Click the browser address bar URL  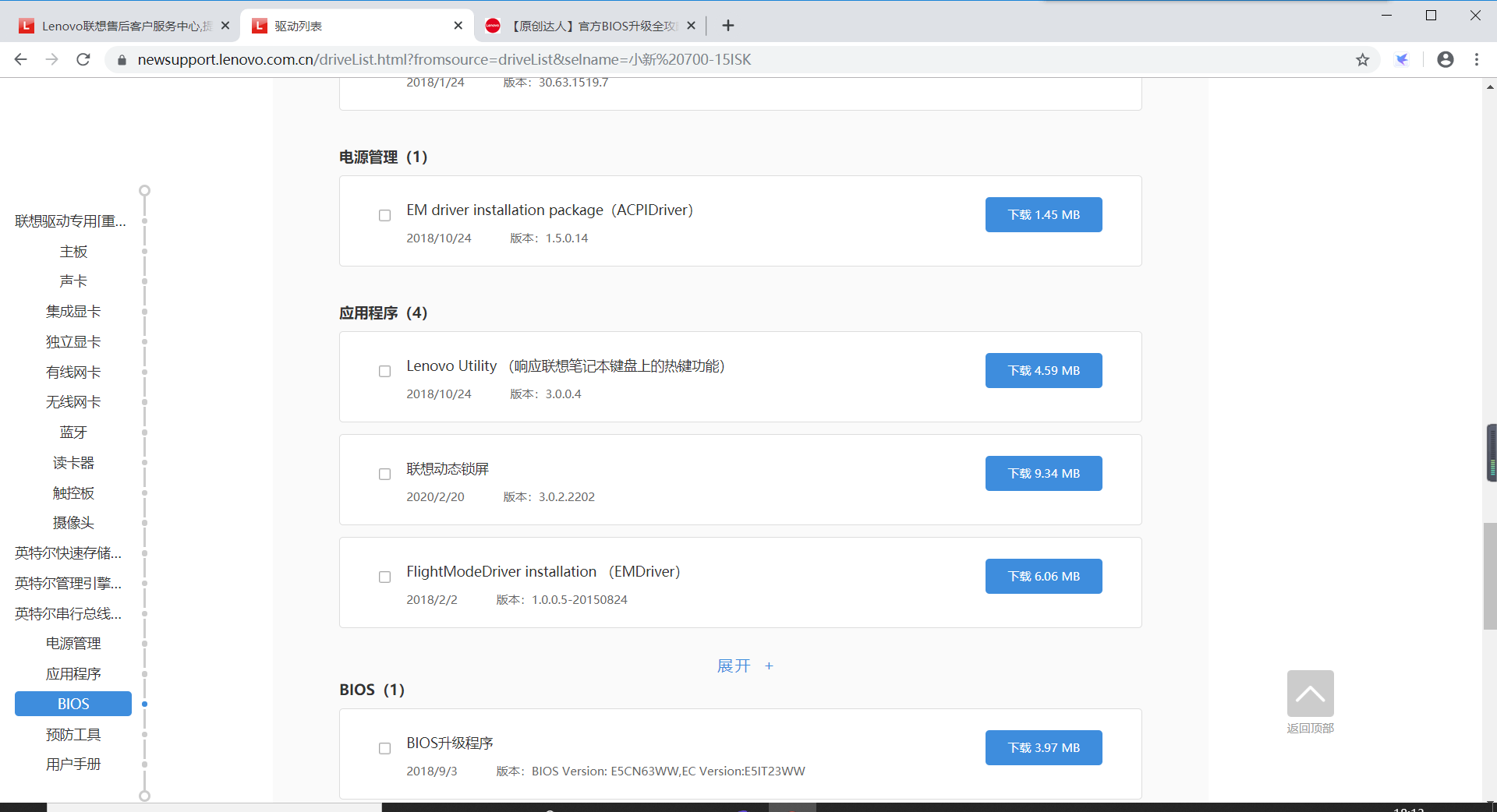tap(444, 59)
